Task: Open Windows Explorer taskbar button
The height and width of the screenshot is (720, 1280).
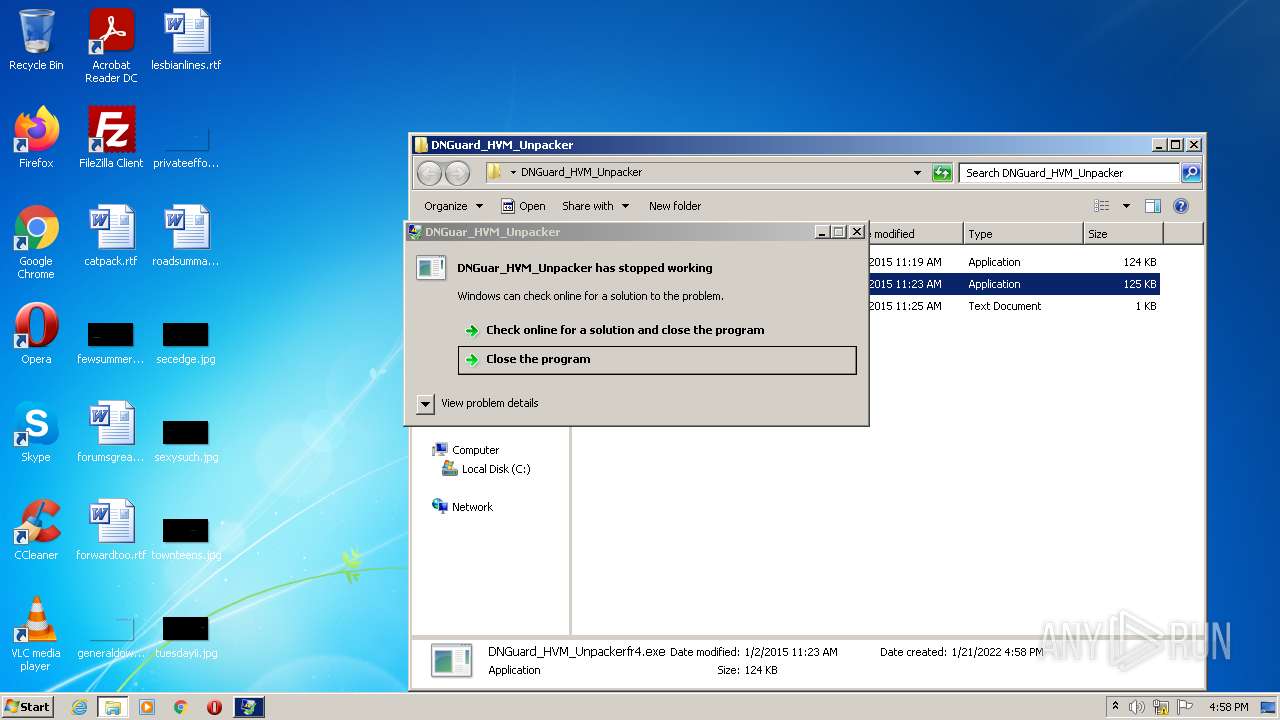Action: (113, 707)
